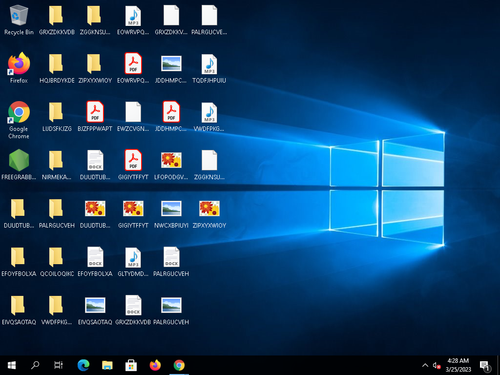Click the muted volume tray icon

tap(436, 365)
